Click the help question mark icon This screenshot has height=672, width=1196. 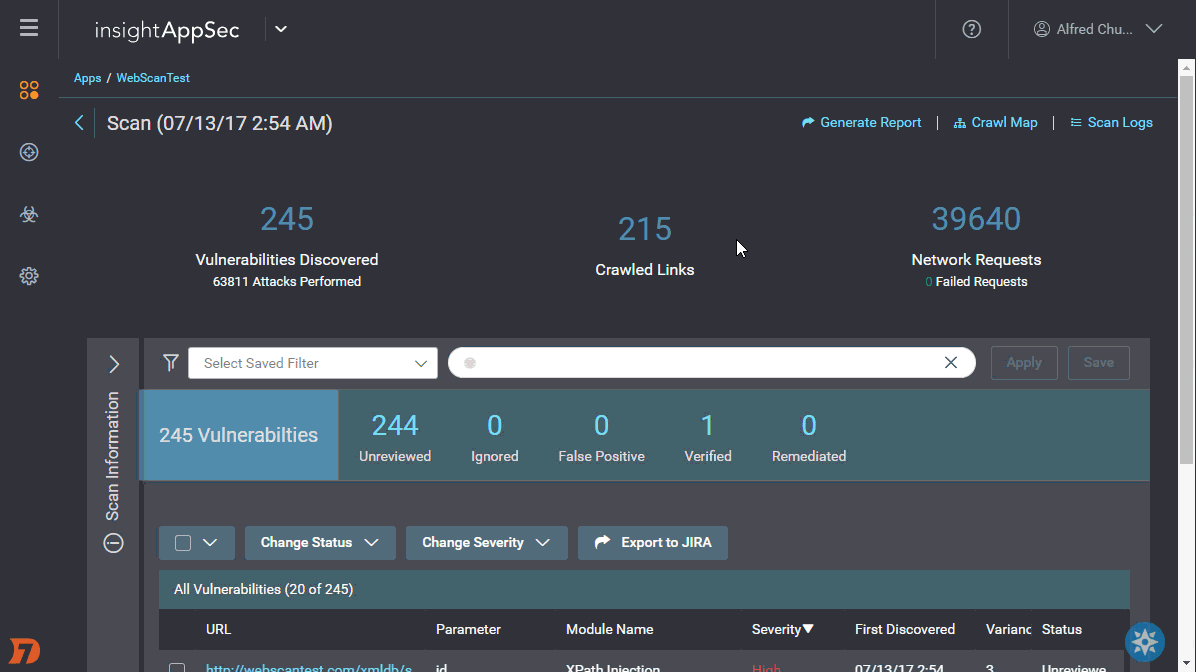(971, 29)
